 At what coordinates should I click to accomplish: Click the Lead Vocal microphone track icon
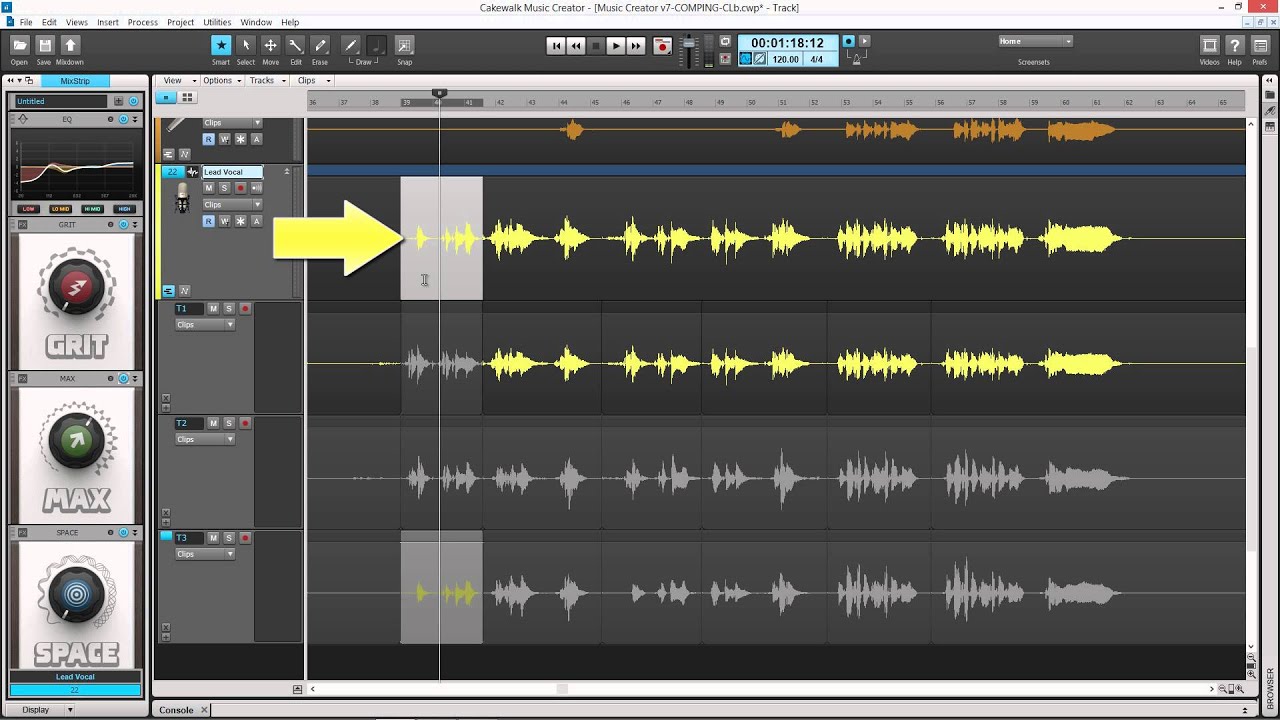click(x=182, y=198)
